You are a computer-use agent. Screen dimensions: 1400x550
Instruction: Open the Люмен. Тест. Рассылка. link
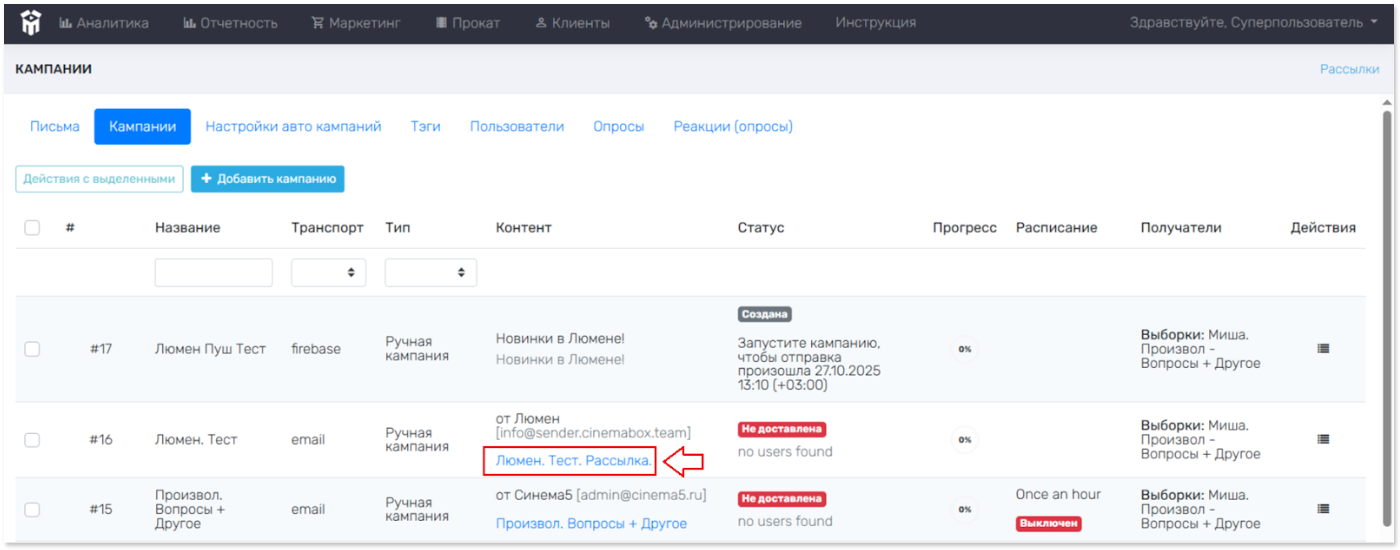pyautogui.click(x=574, y=461)
